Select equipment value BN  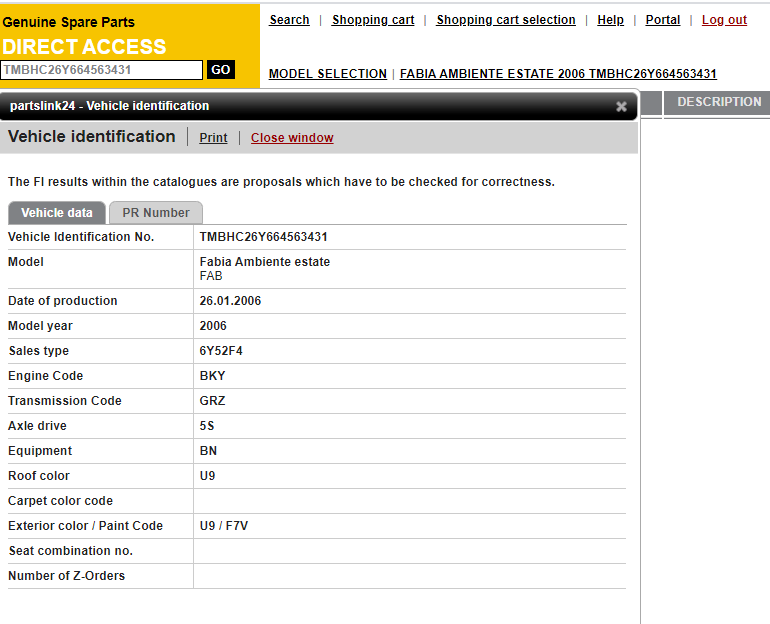coord(208,451)
